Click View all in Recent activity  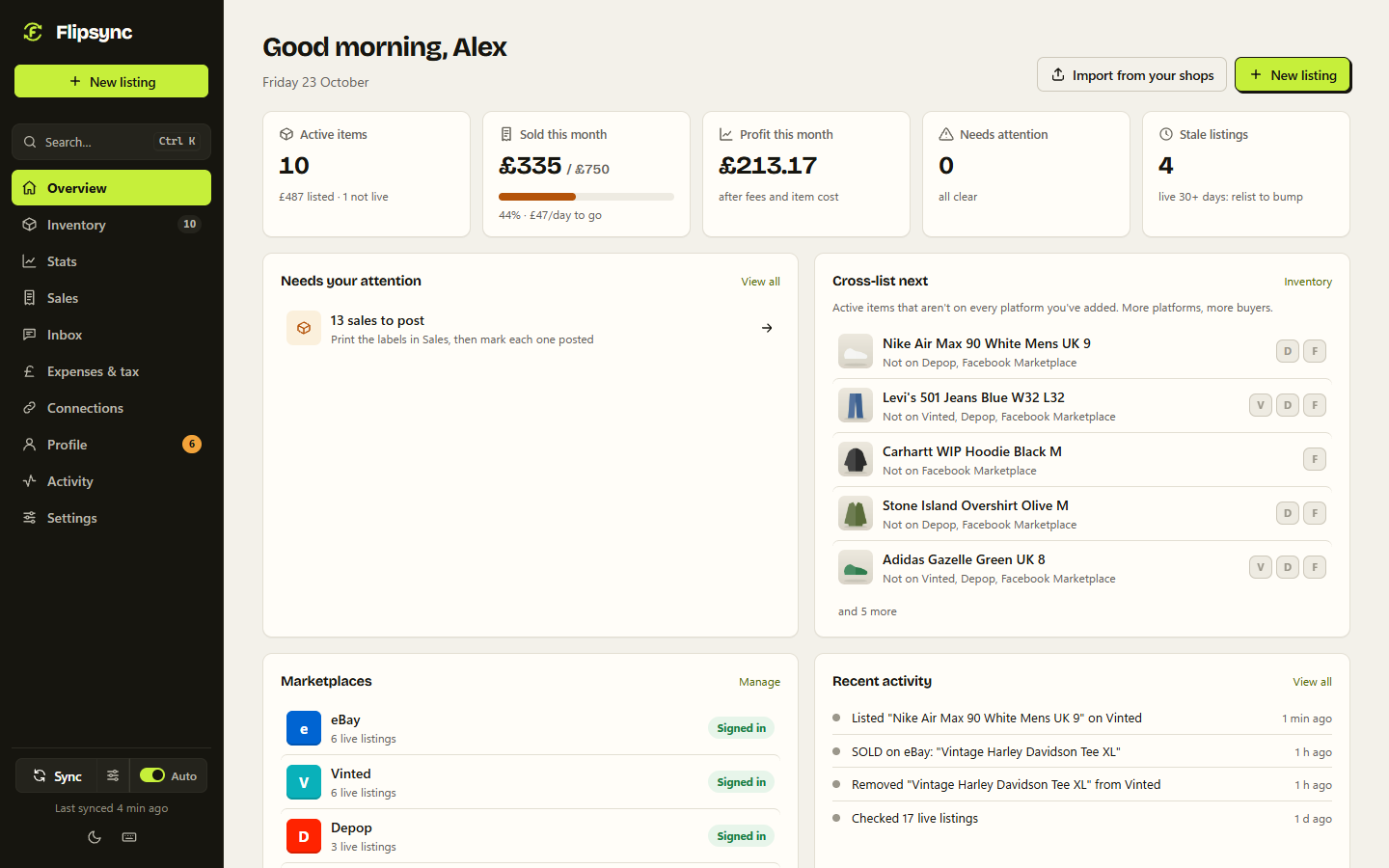point(1312,682)
